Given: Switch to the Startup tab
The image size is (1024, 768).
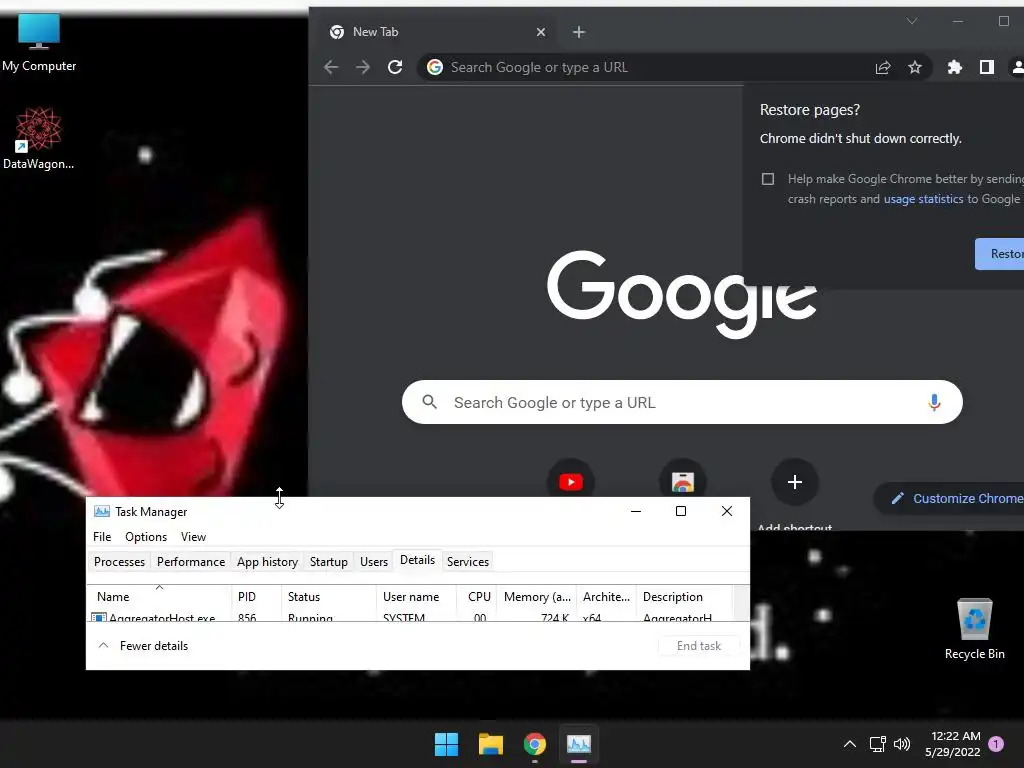Looking at the screenshot, I should pyautogui.click(x=328, y=562).
